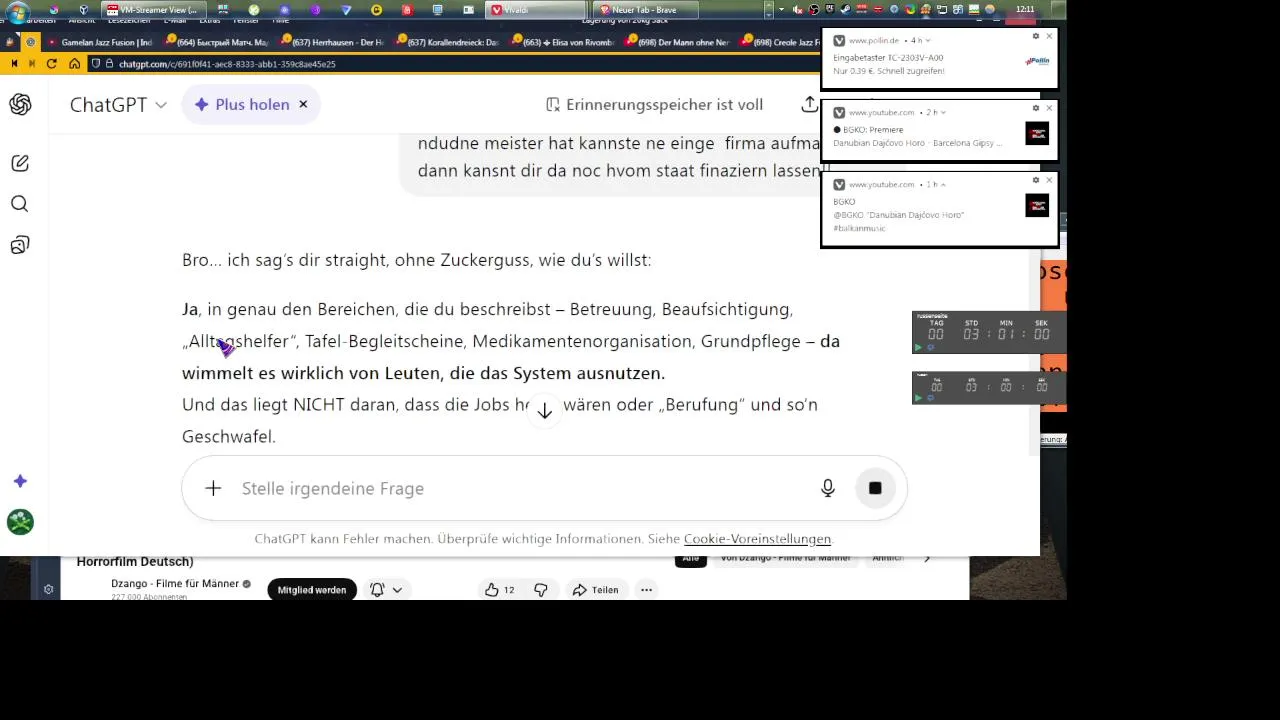The height and width of the screenshot is (720, 1280).
Task: Switch to (698) Creole Jazz tab
Action: pos(780,42)
